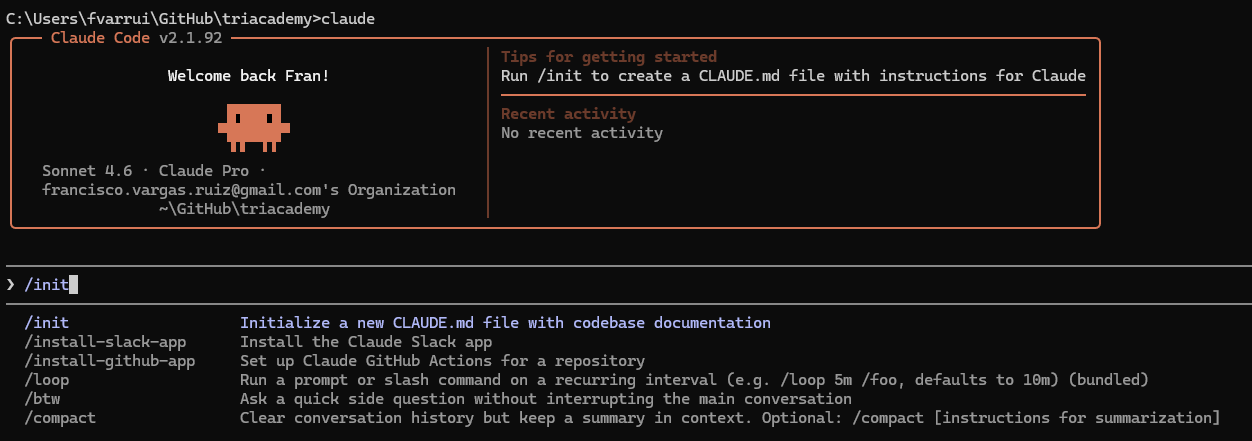
Task: Click the francisco.vargas.ruiz@gmail.com Organization text
Action: coord(249,190)
